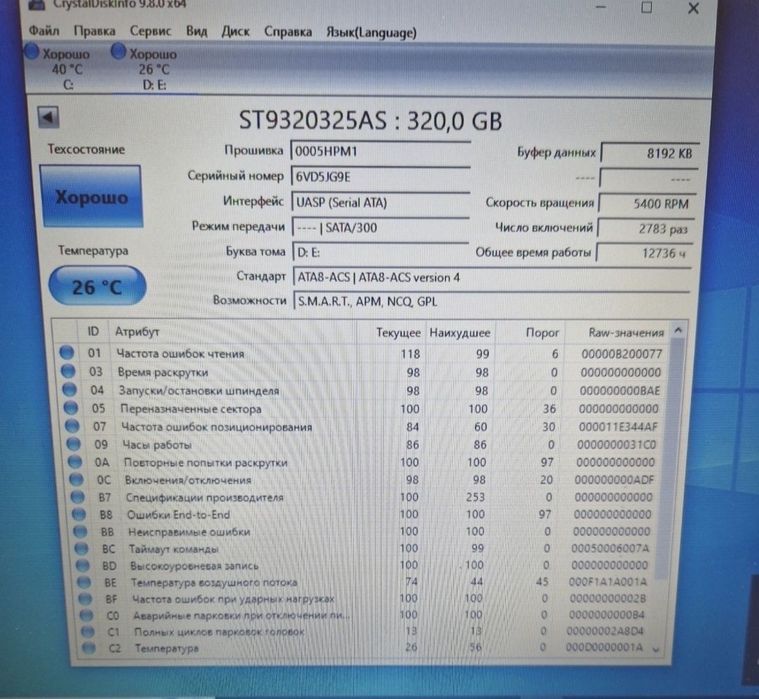Click the Текущее column header
Image resolution: width=759 pixels, height=699 pixels.
click(x=391, y=333)
